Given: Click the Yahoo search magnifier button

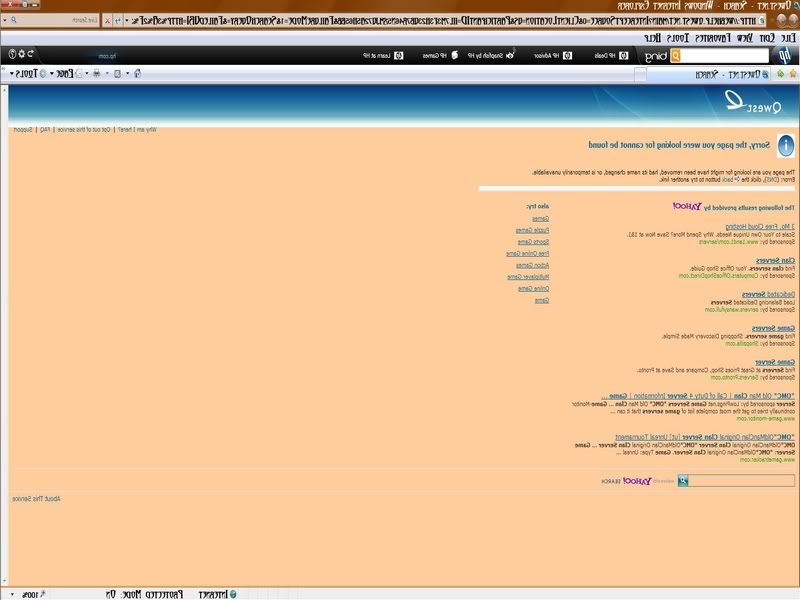Looking at the screenshot, I should pyautogui.click(x=683, y=481).
